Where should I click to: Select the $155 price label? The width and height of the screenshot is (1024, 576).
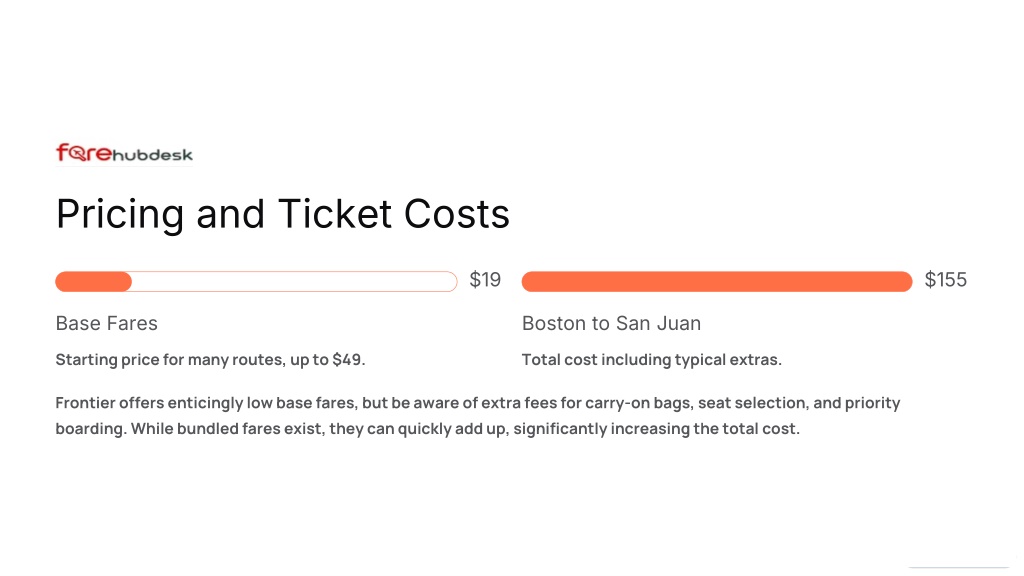click(946, 280)
